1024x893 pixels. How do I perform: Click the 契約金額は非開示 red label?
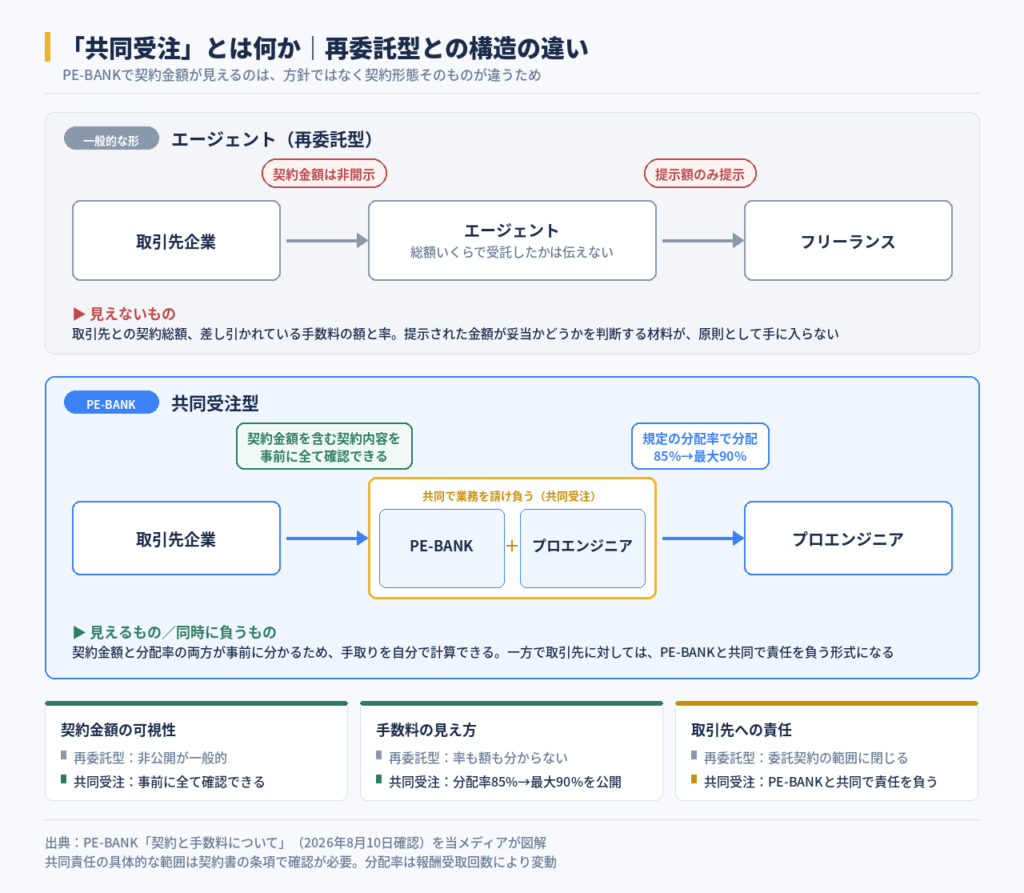pos(324,174)
